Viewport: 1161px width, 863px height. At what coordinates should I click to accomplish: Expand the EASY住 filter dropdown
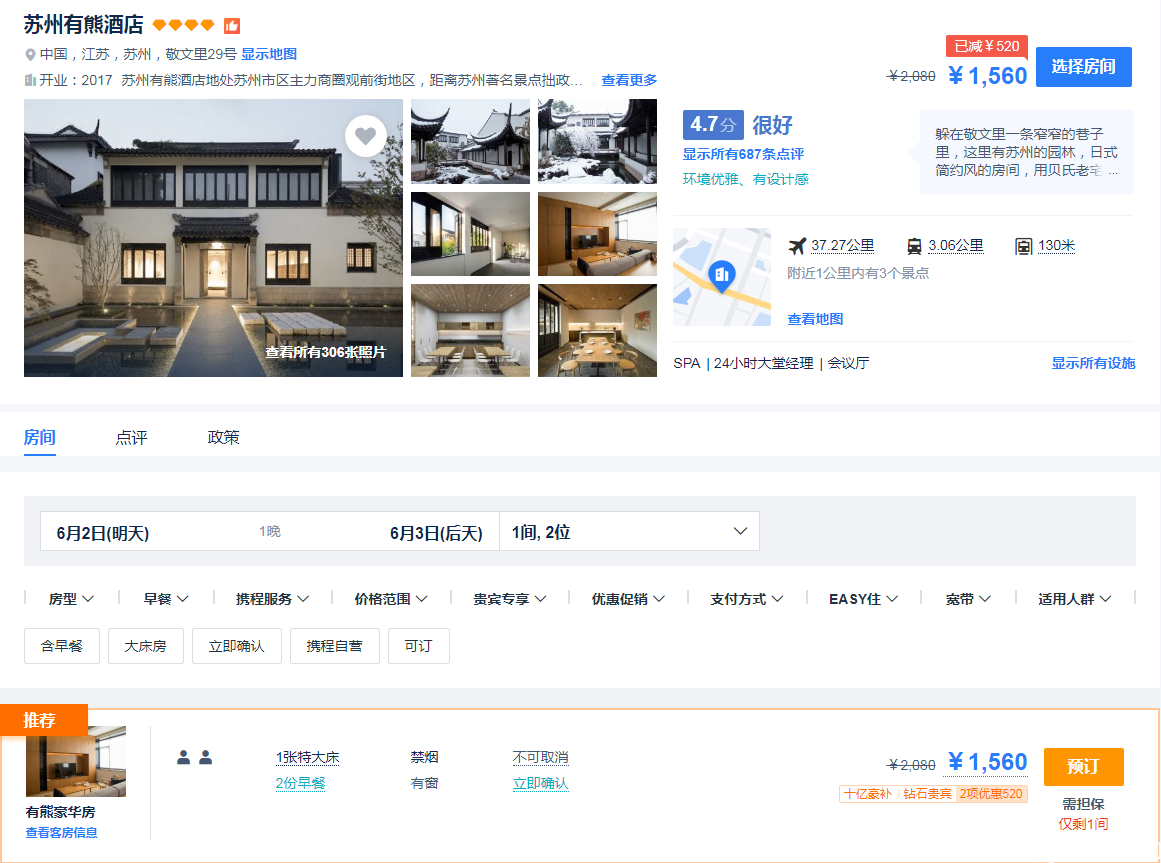click(863, 599)
